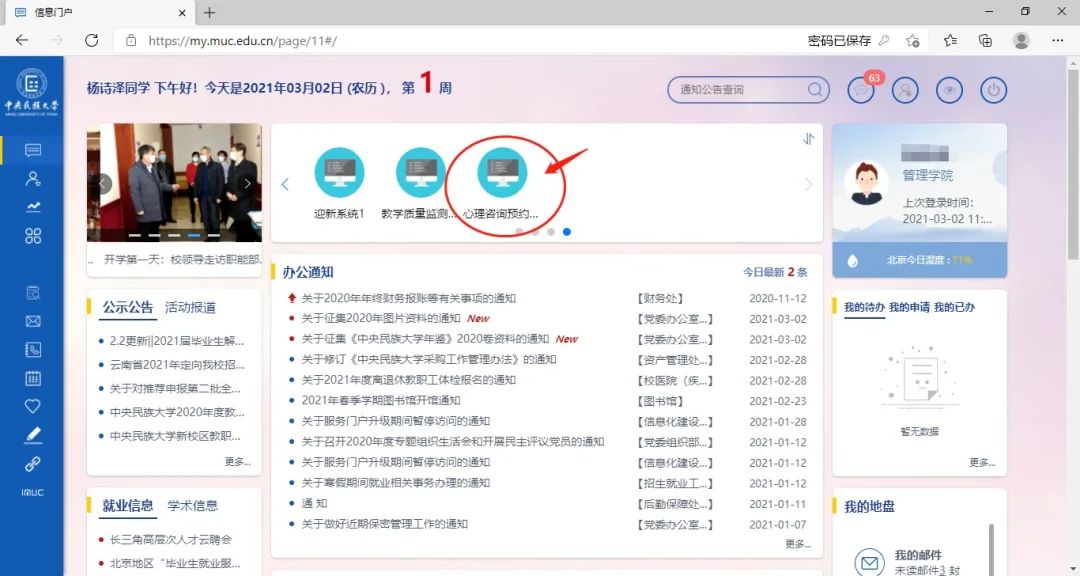Go to previous apps with left chevron
This screenshot has width=1080, height=576.
[285, 184]
